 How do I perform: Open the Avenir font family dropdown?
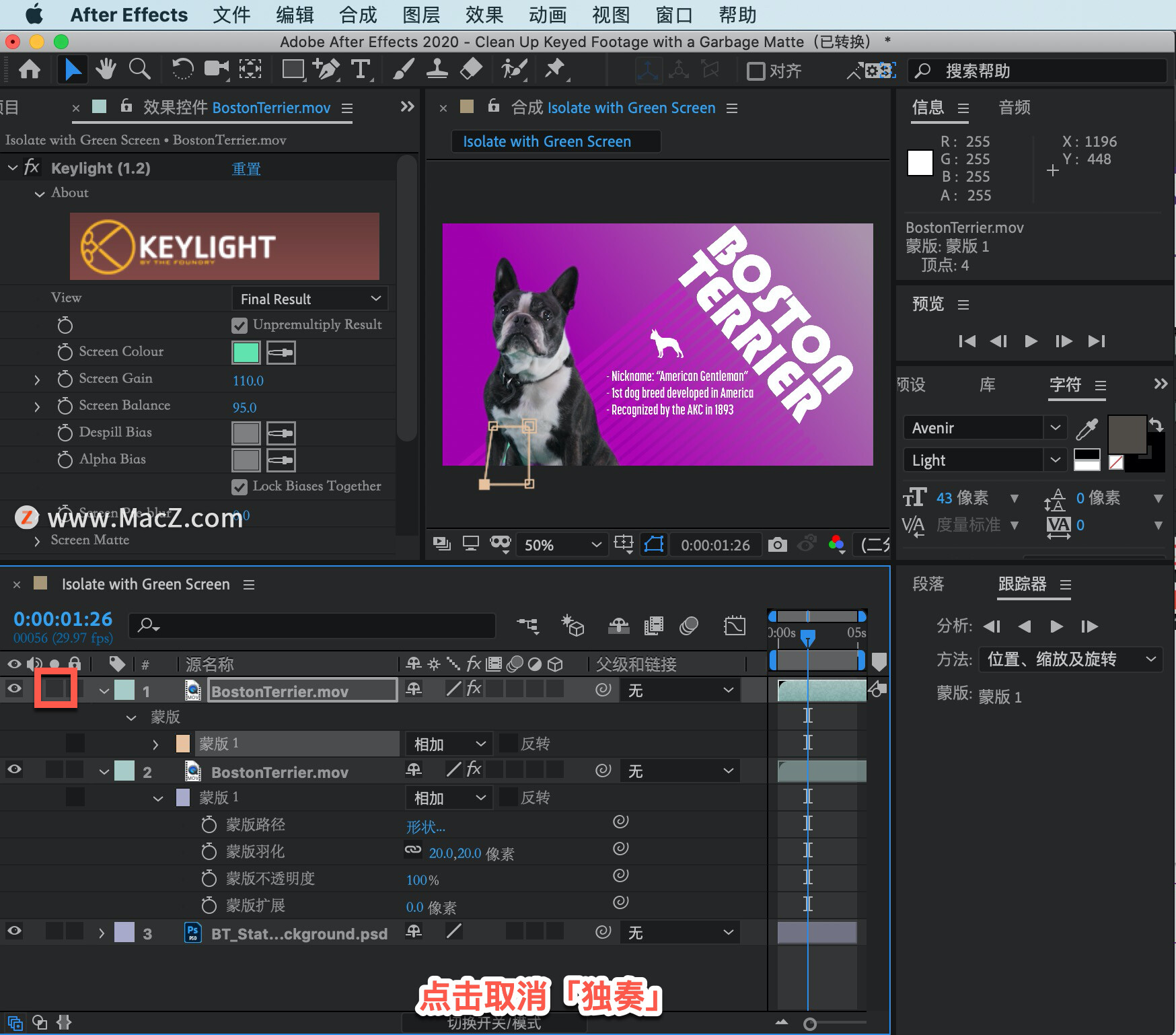[984, 428]
